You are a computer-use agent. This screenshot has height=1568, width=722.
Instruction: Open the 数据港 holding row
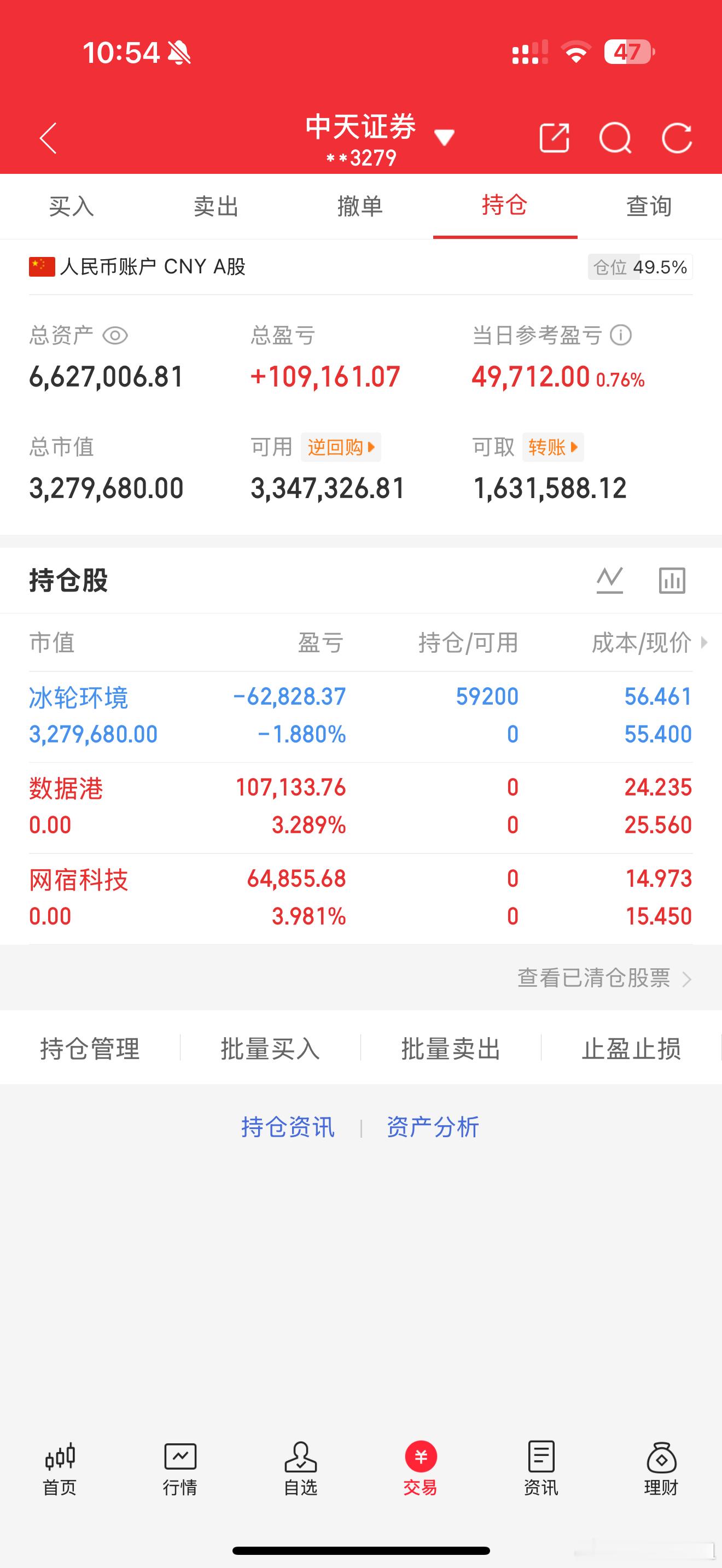[x=360, y=807]
